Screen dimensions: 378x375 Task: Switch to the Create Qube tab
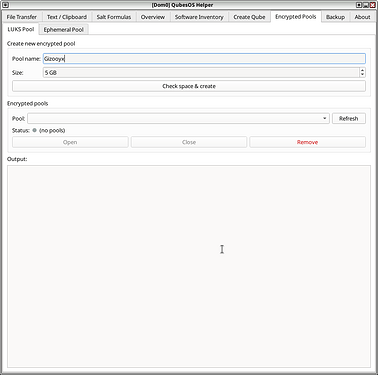click(x=249, y=17)
